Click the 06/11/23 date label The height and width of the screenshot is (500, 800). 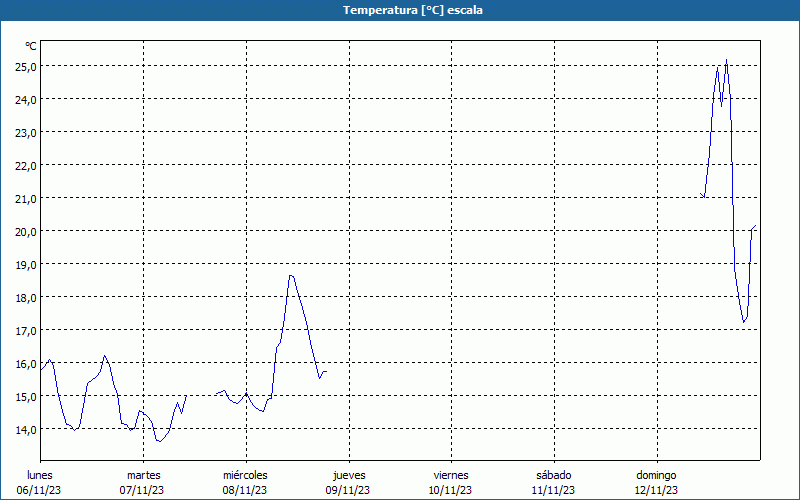click(39, 490)
